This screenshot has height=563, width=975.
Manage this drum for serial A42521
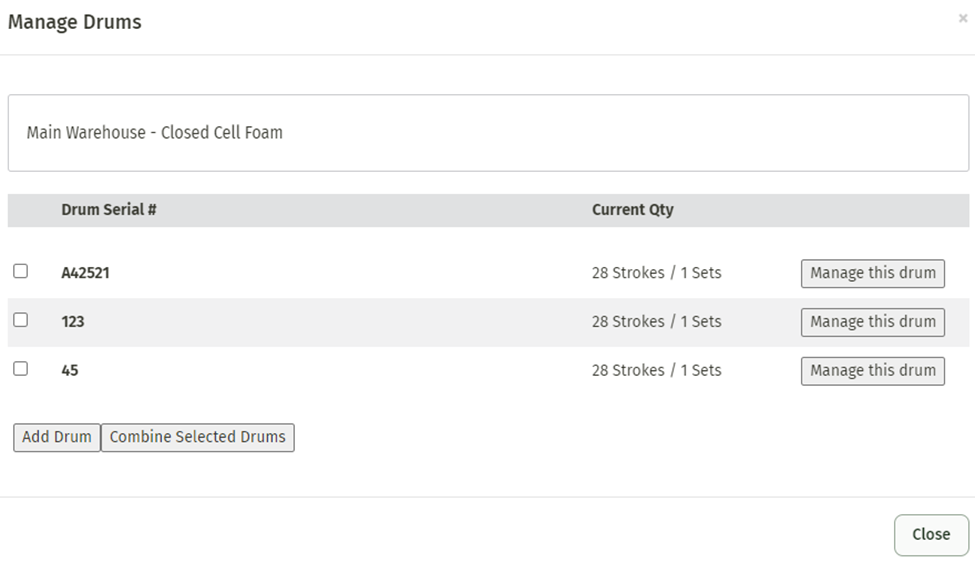[872, 273]
